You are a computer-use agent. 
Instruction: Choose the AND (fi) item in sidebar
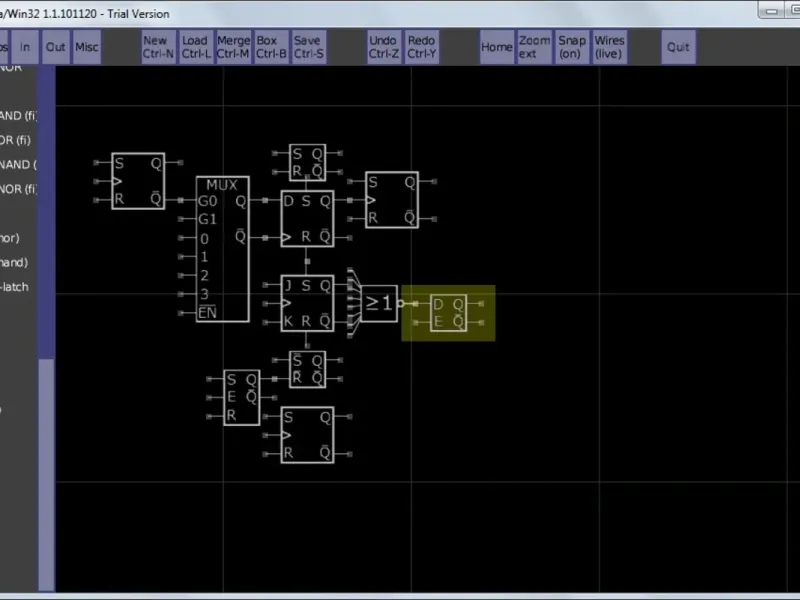pos(18,116)
